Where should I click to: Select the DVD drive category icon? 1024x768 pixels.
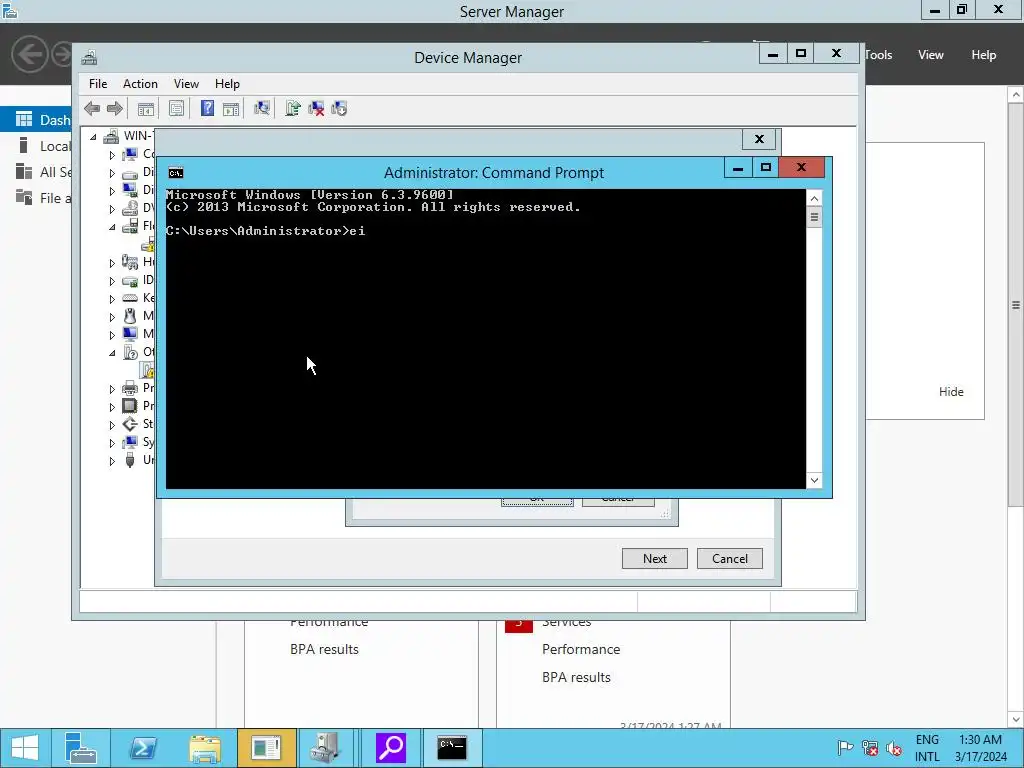pos(130,208)
